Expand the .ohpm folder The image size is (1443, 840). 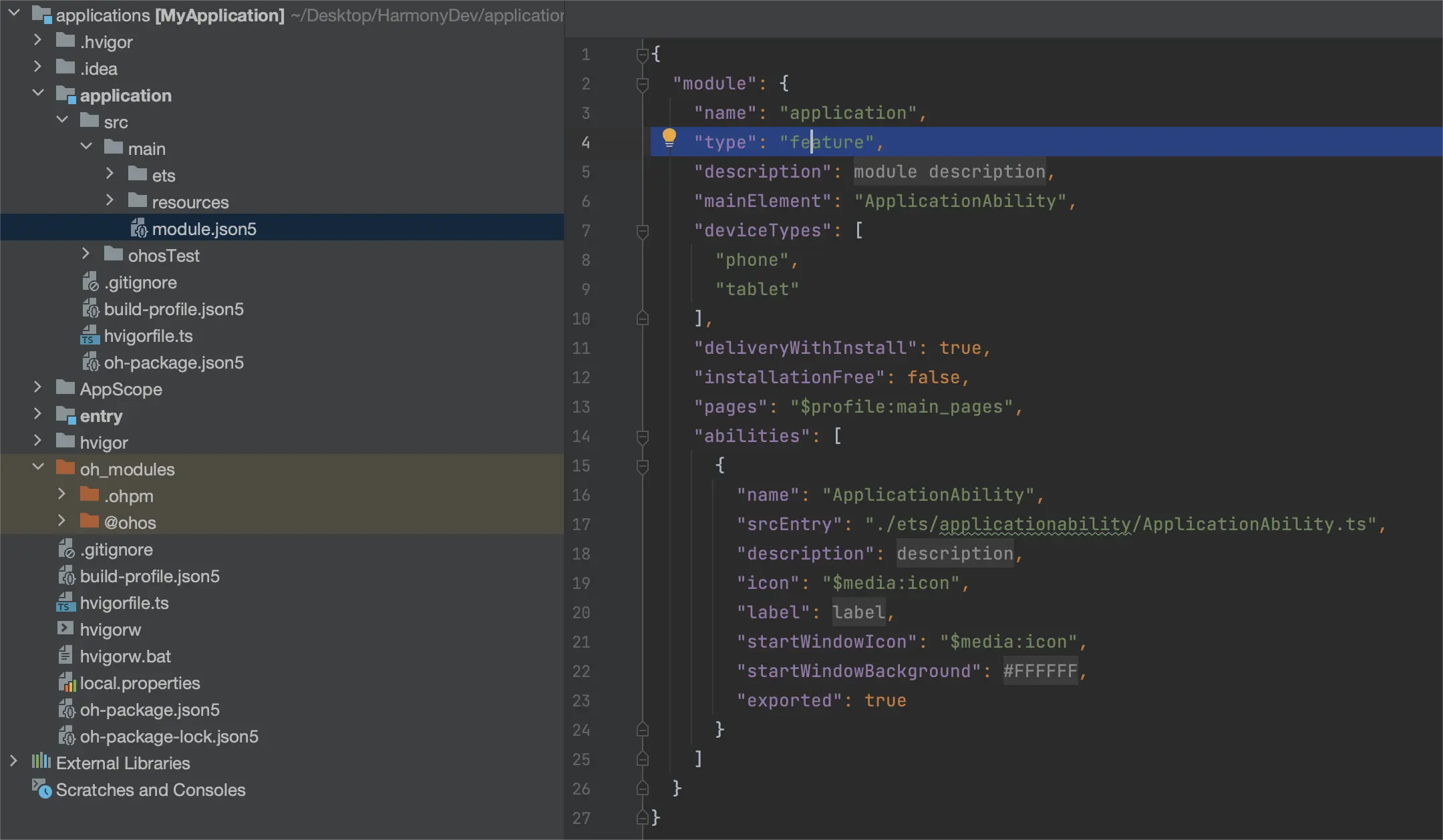[61, 494]
